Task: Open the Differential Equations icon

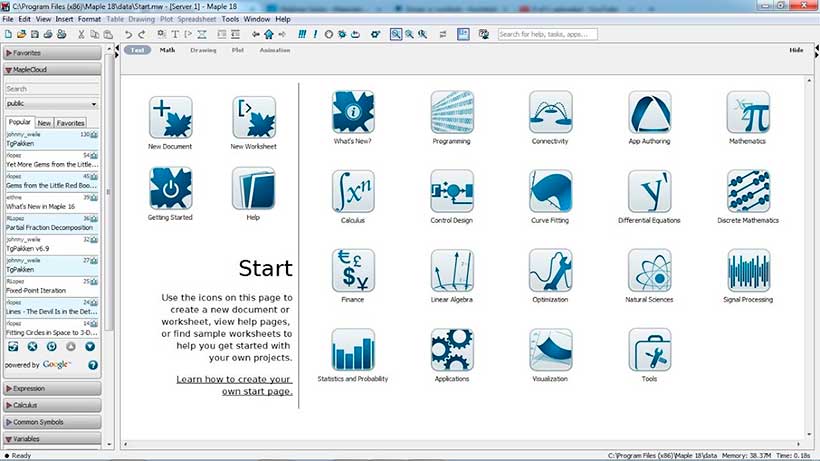Action: point(649,189)
